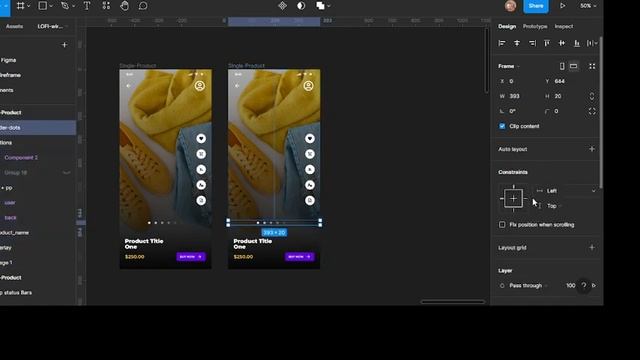The image size is (640, 360).
Task: Click the Height field showing 20
Action: click(x=563, y=96)
